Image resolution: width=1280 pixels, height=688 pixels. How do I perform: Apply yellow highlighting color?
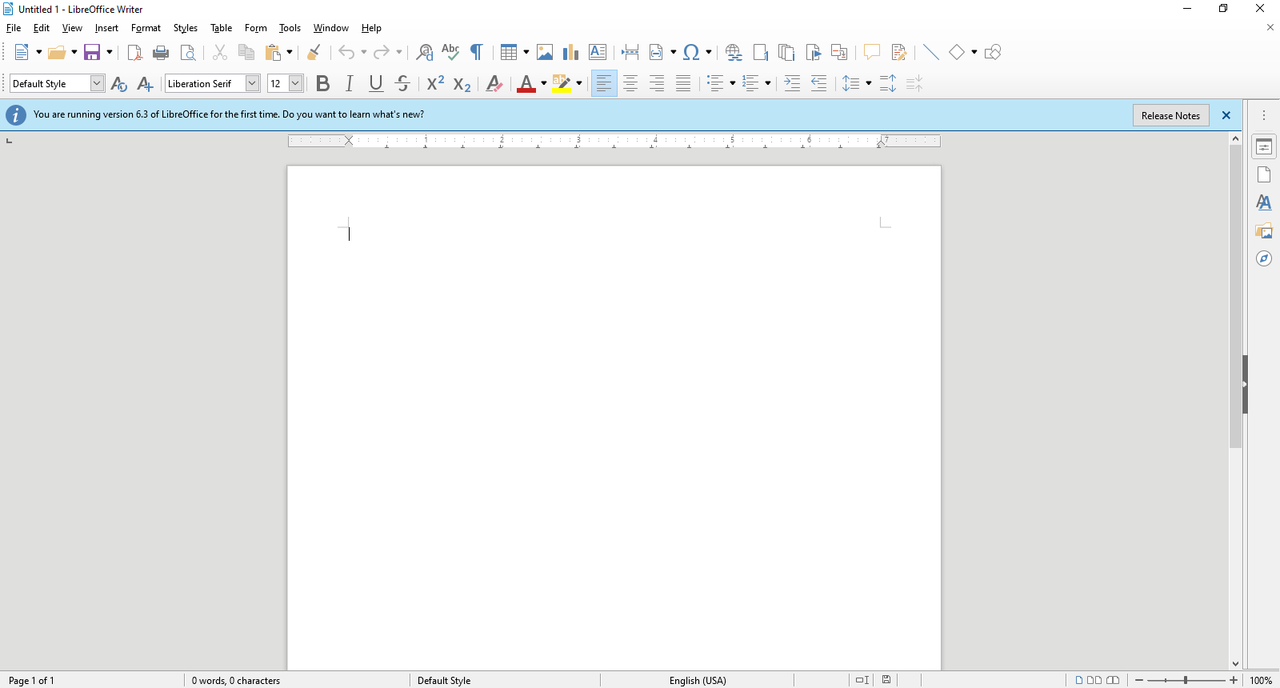561,84
